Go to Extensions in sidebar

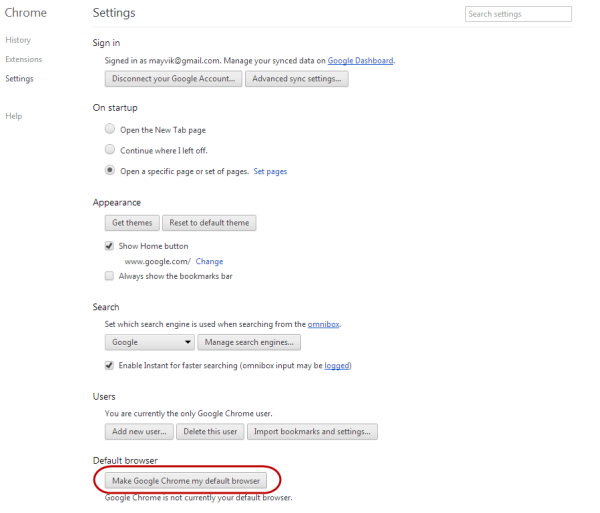click(24, 59)
